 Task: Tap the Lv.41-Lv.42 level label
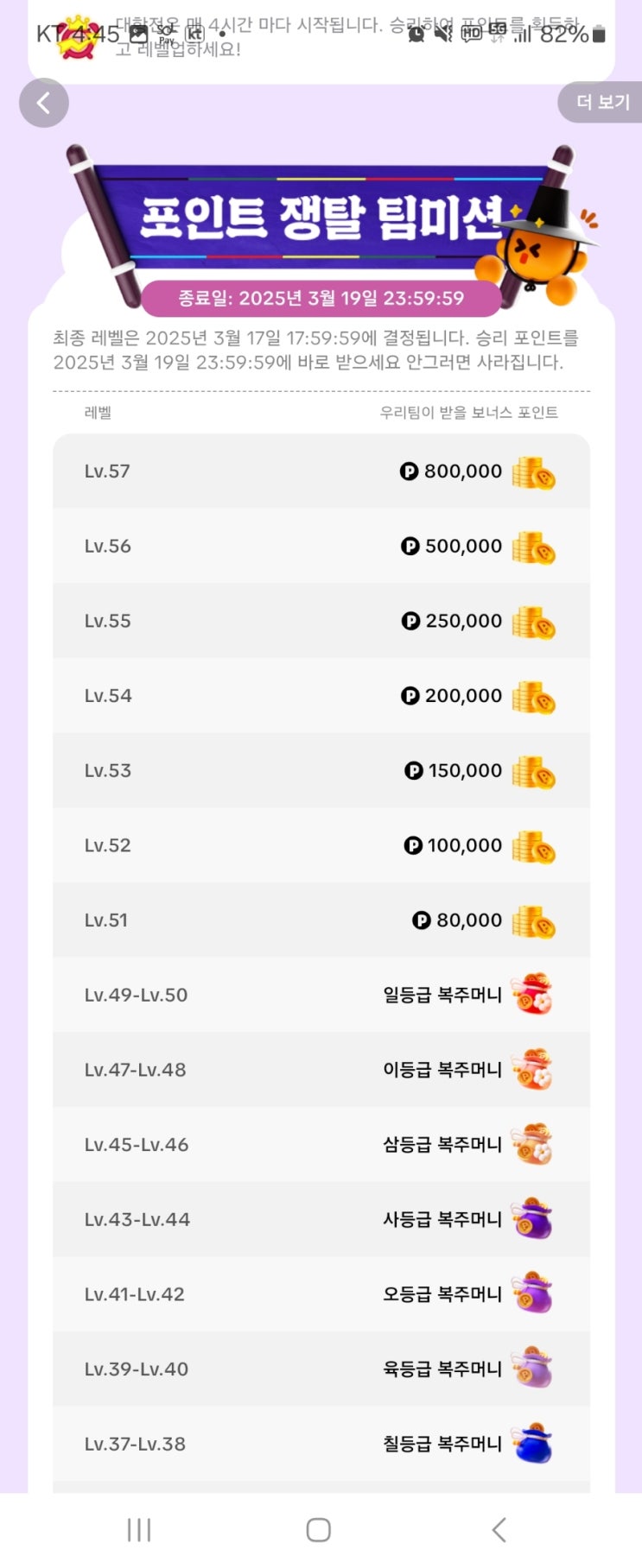point(135,1294)
